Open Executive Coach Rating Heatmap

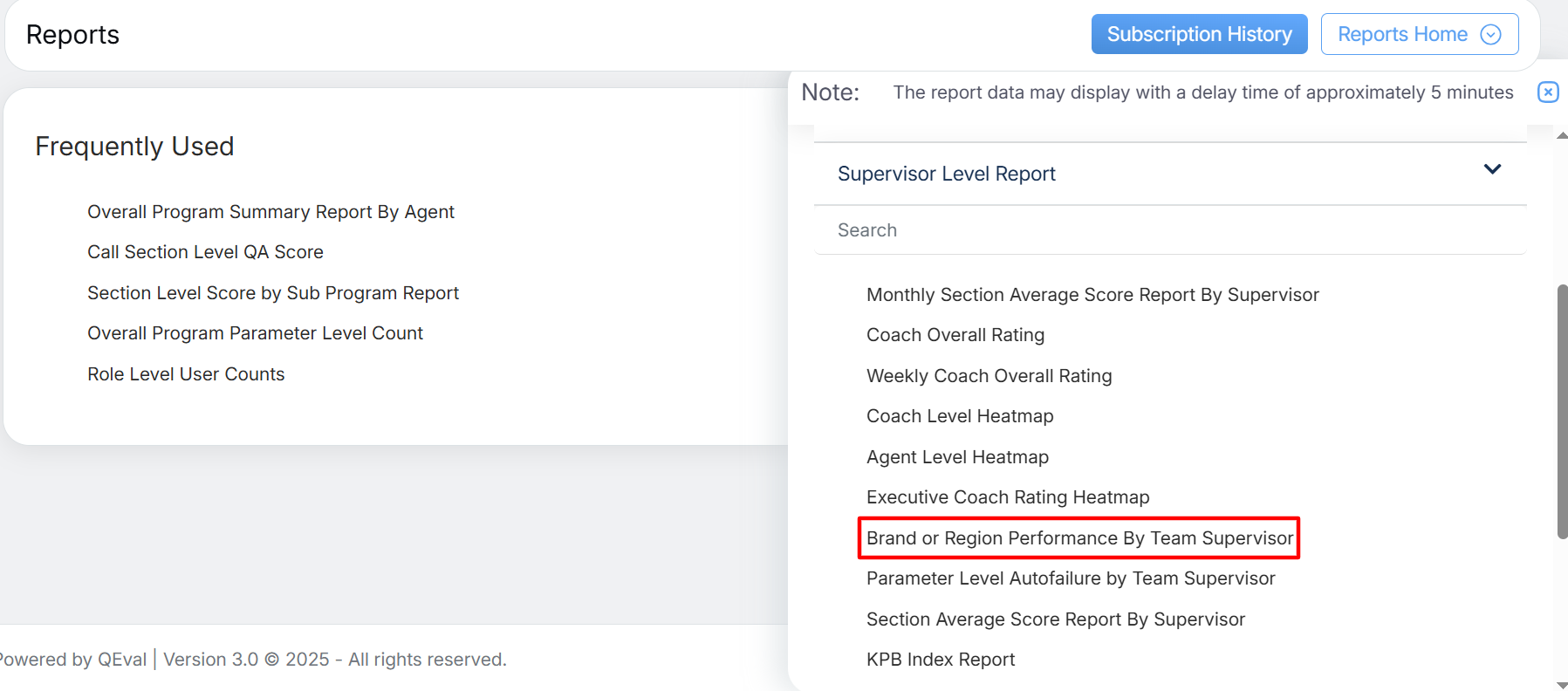[1007, 497]
